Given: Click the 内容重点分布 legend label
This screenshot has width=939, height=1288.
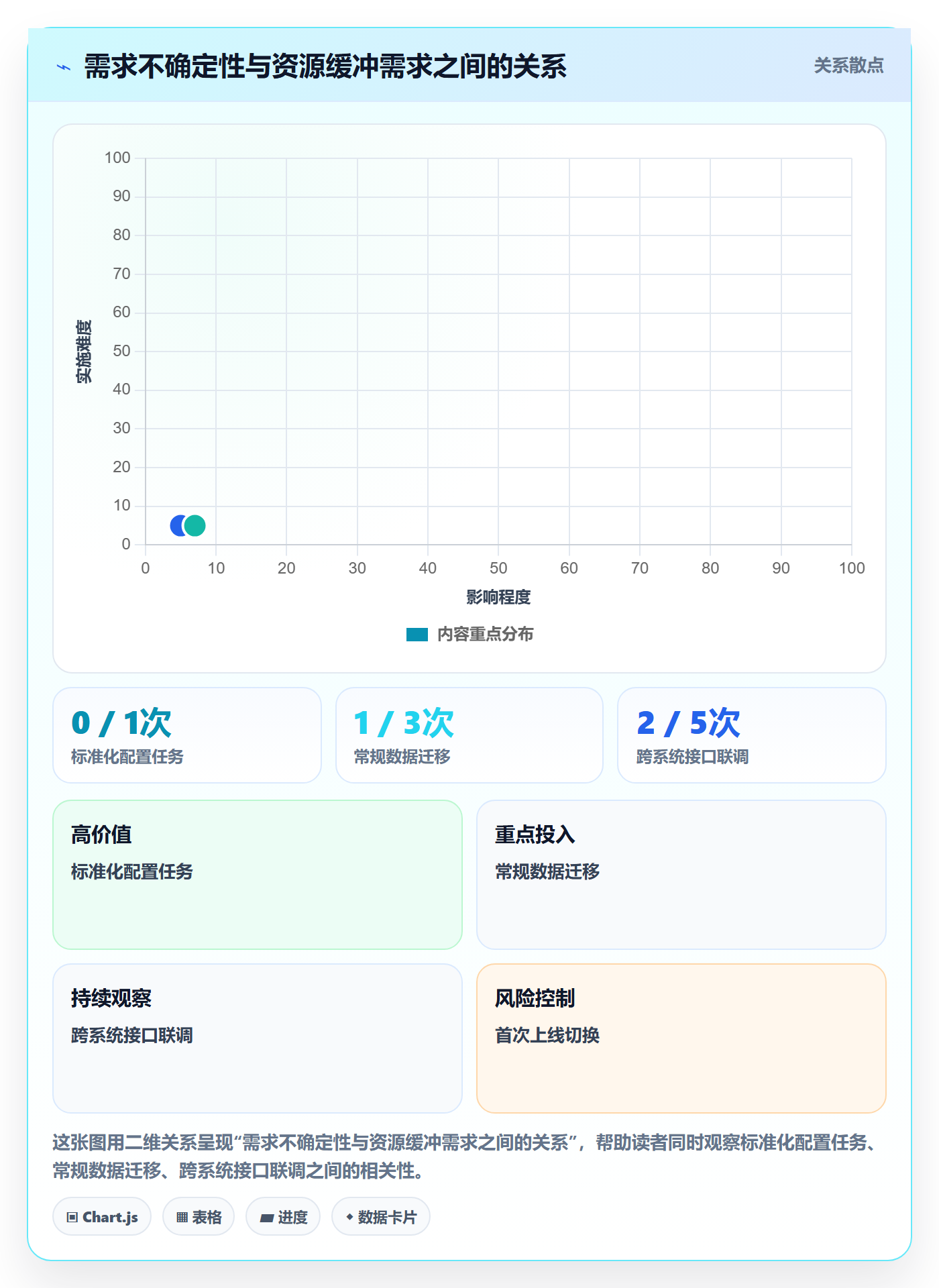Looking at the screenshot, I should click(485, 635).
